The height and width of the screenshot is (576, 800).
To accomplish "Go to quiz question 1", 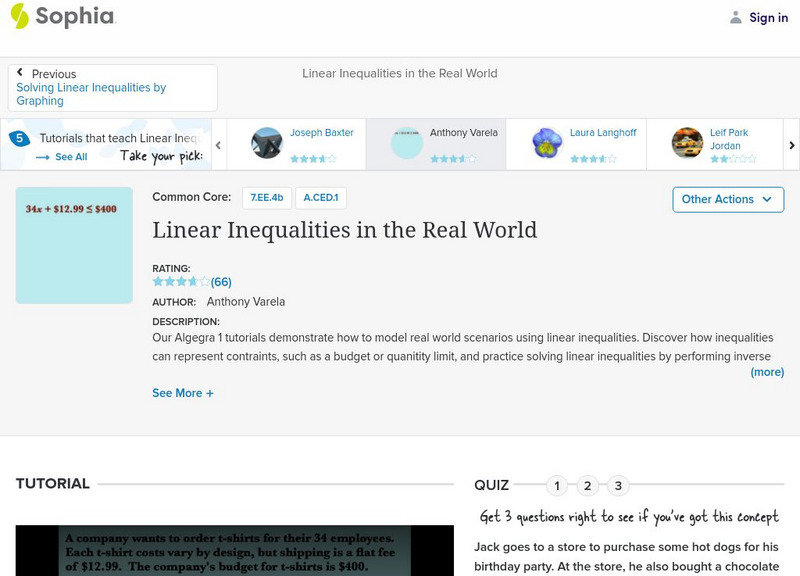I will [557, 486].
